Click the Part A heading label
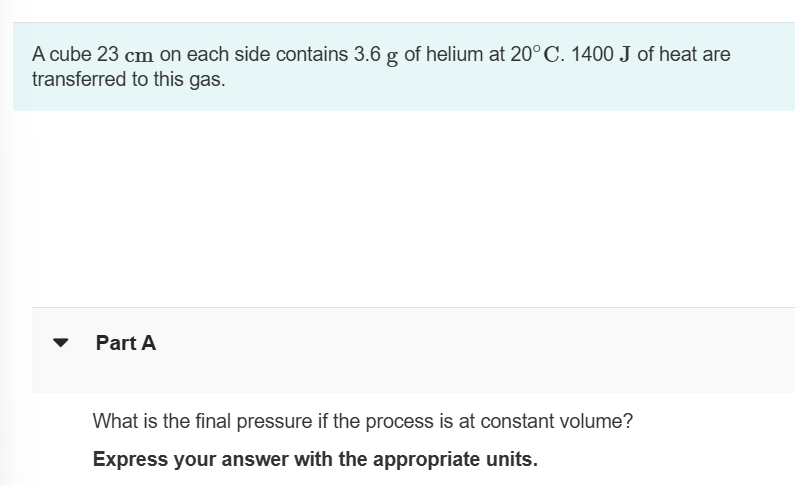The image size is (795, 485). 126,343
